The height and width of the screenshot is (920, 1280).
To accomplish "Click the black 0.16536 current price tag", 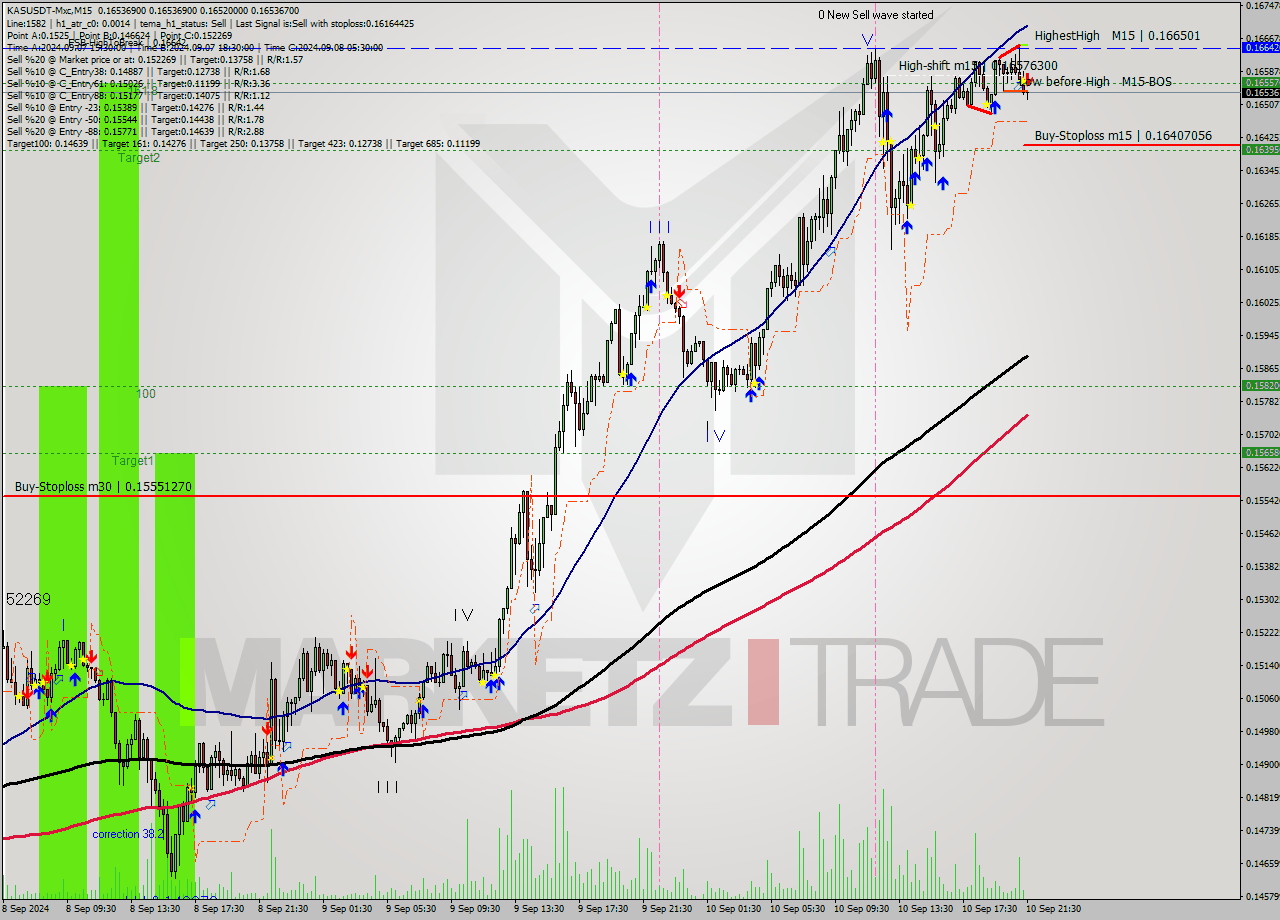I will [1260, 92].
